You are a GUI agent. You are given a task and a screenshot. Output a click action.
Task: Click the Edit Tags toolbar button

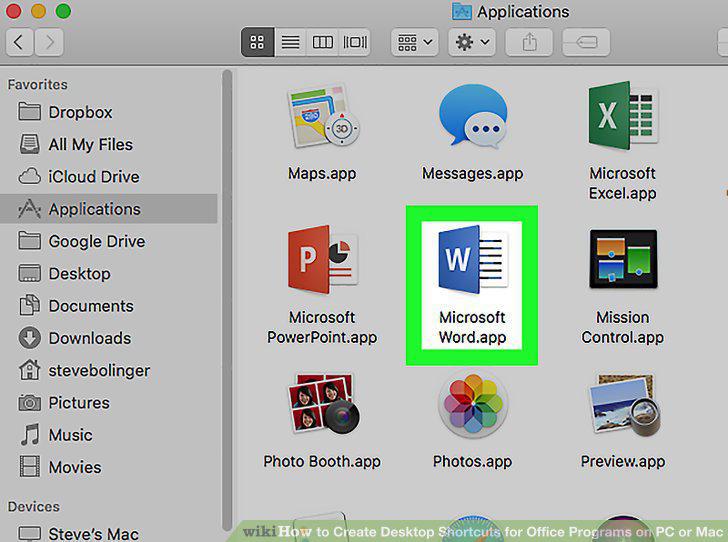click(x=586, y=42)
